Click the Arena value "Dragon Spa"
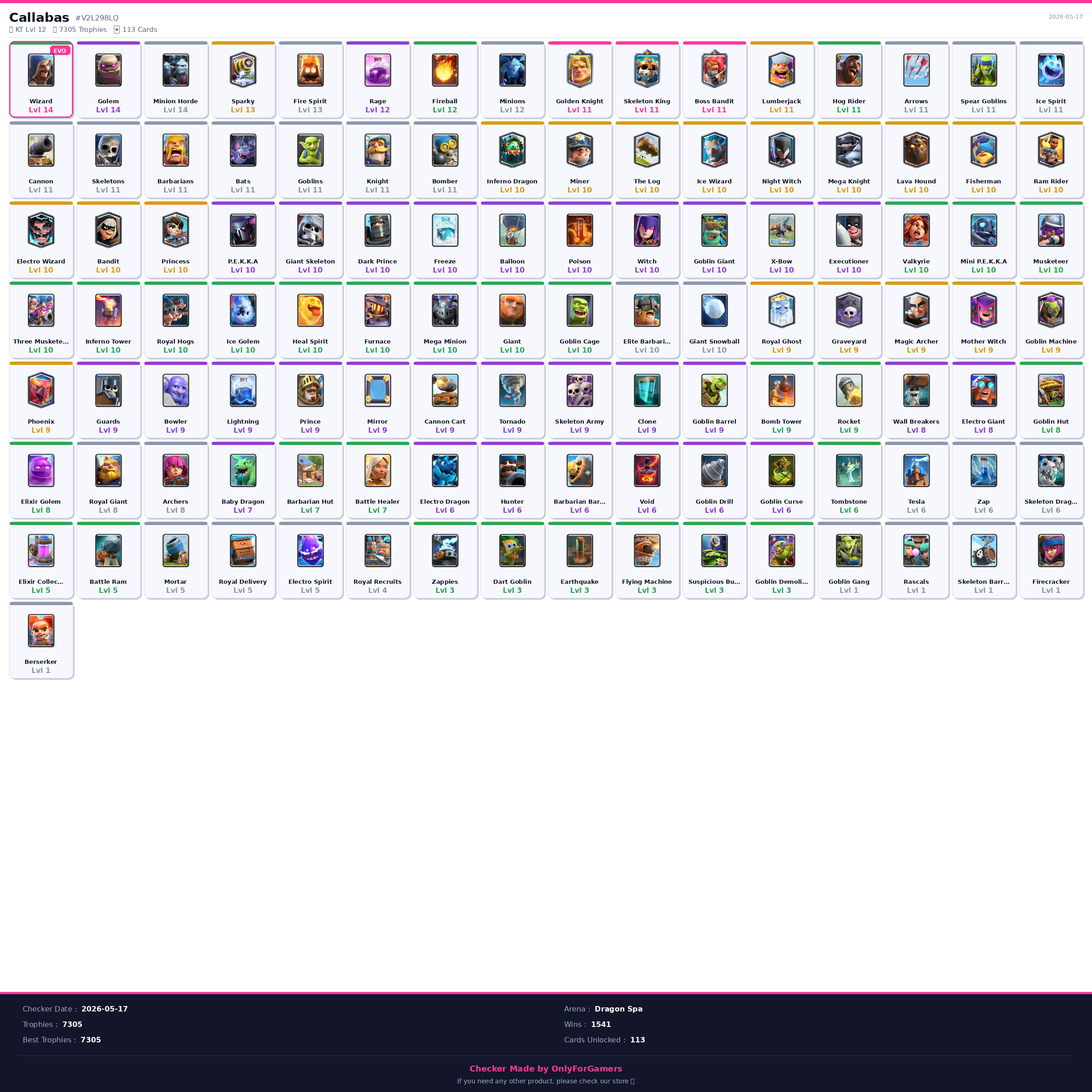 (x=618, y=1009)
